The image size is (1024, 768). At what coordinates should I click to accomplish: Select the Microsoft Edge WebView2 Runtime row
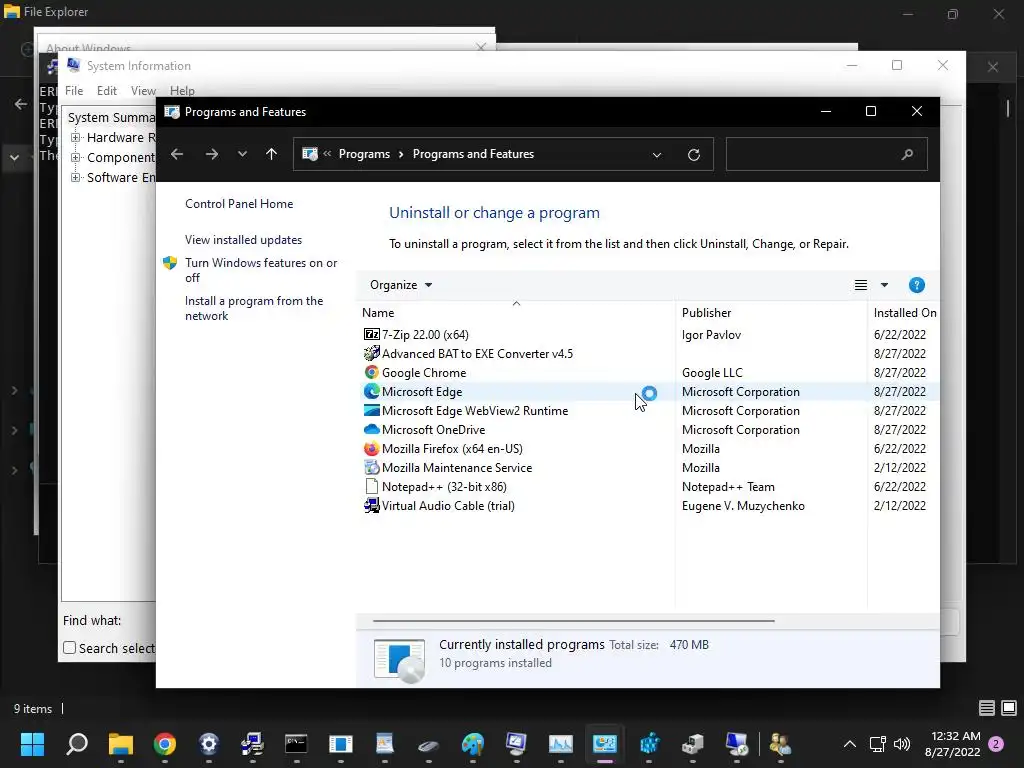648,410
